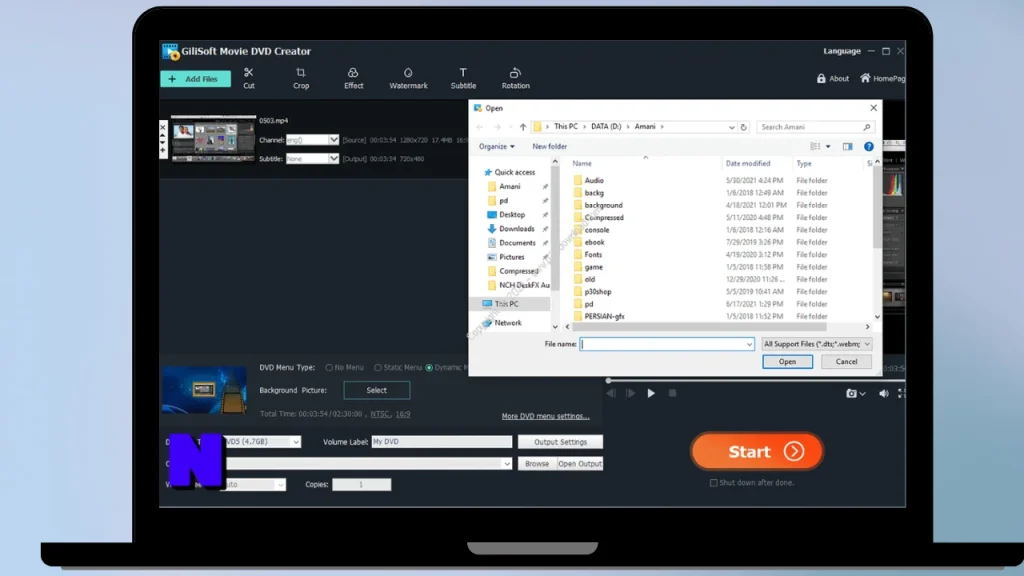This screenshot has height=576, width=1024.
Task: Click Select for Background Picture
Action: pos(376,390)
